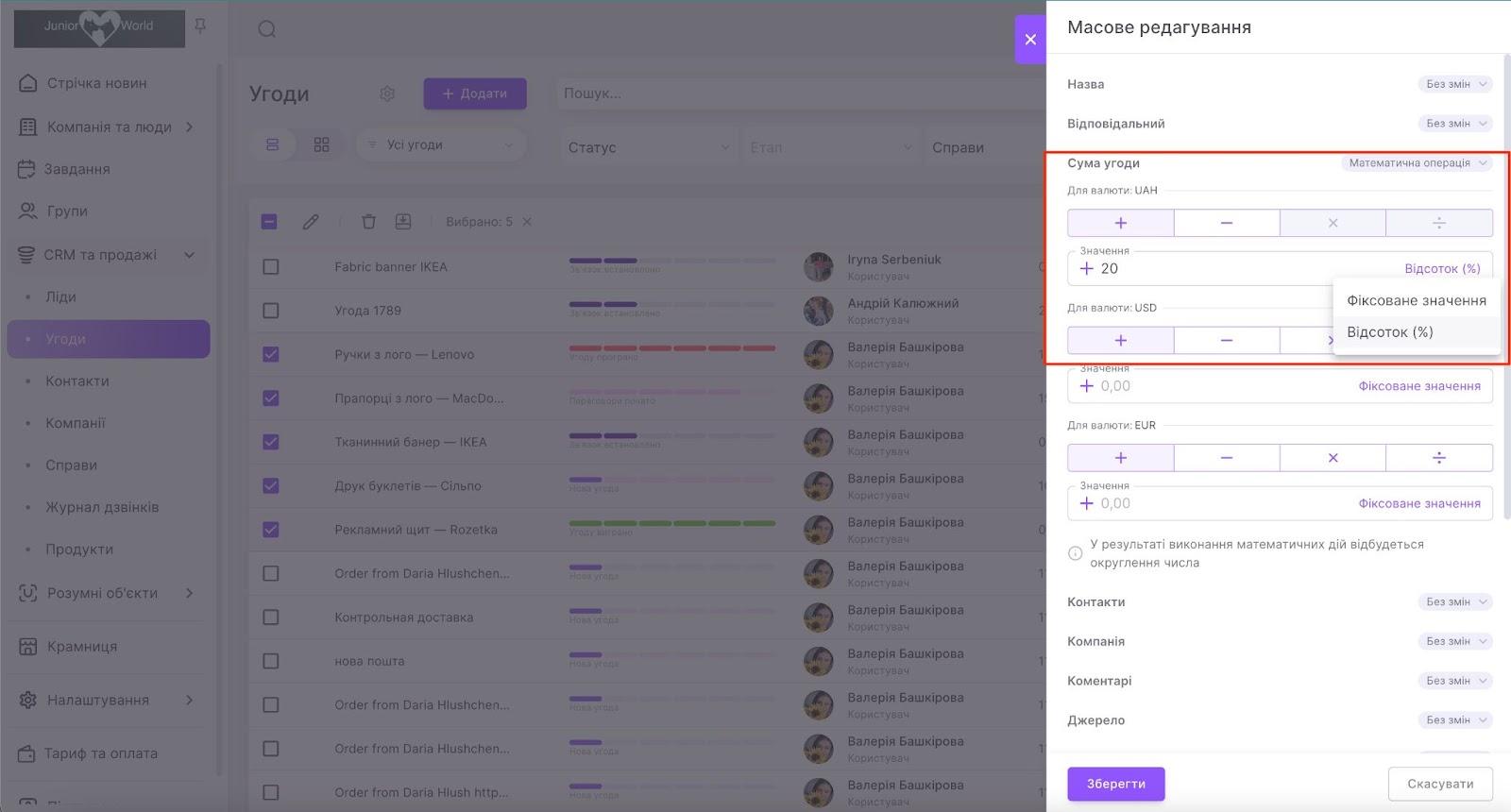This screenshot has width=1511, height=812.
Task: Click the pencil edit icon in toolbar
Action: coord(311,222)
